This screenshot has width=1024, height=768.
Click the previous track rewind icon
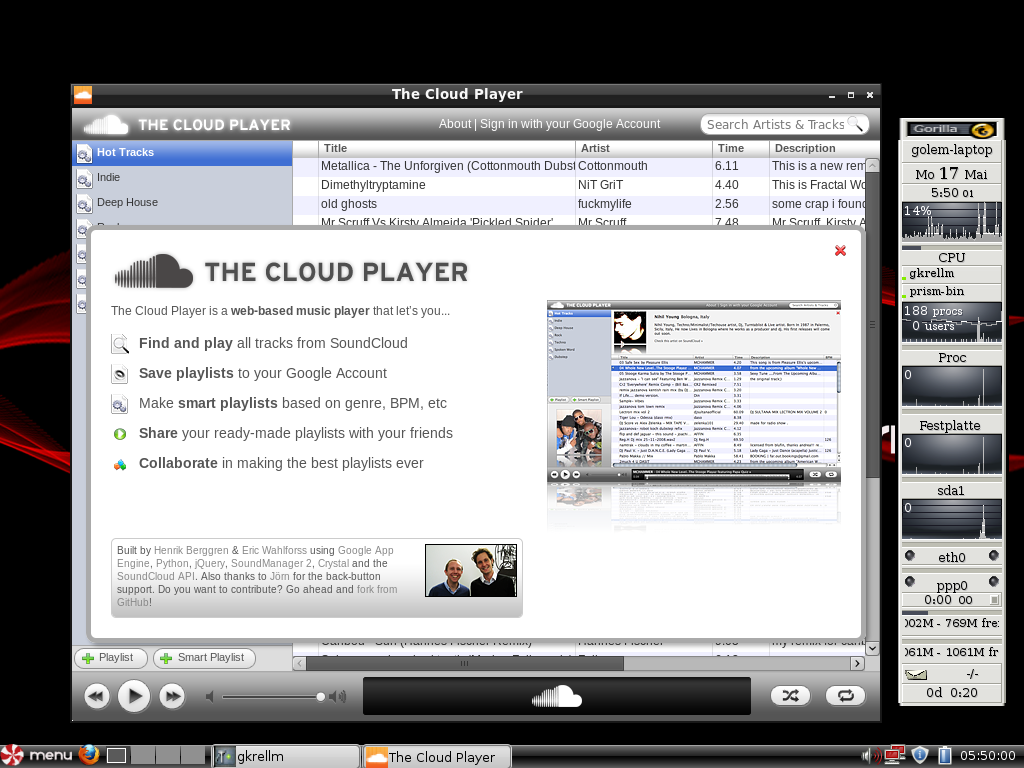(x=96, y=696)
